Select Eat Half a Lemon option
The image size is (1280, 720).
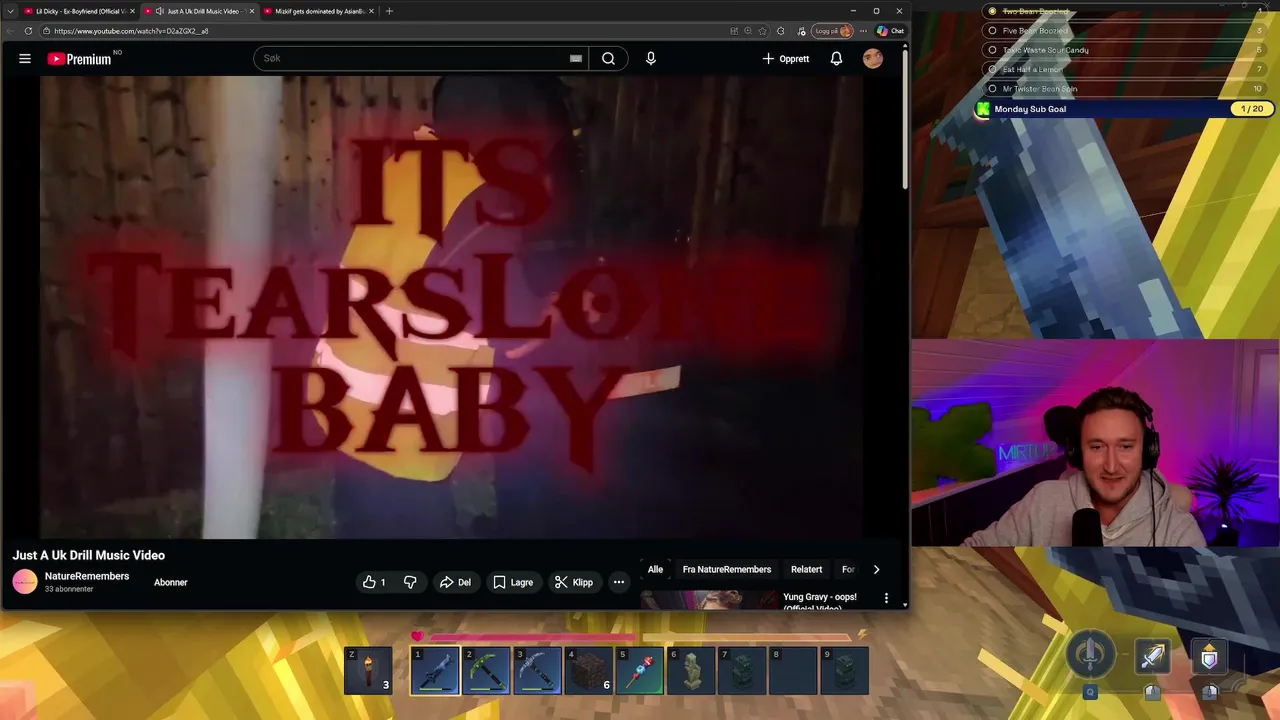[992, 69]
